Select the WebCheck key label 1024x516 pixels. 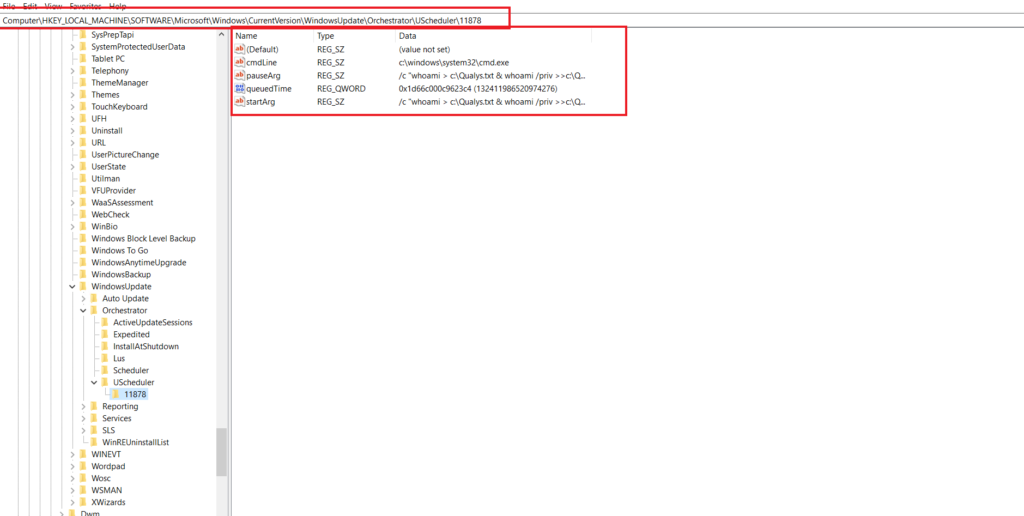(x=110, y=214)
